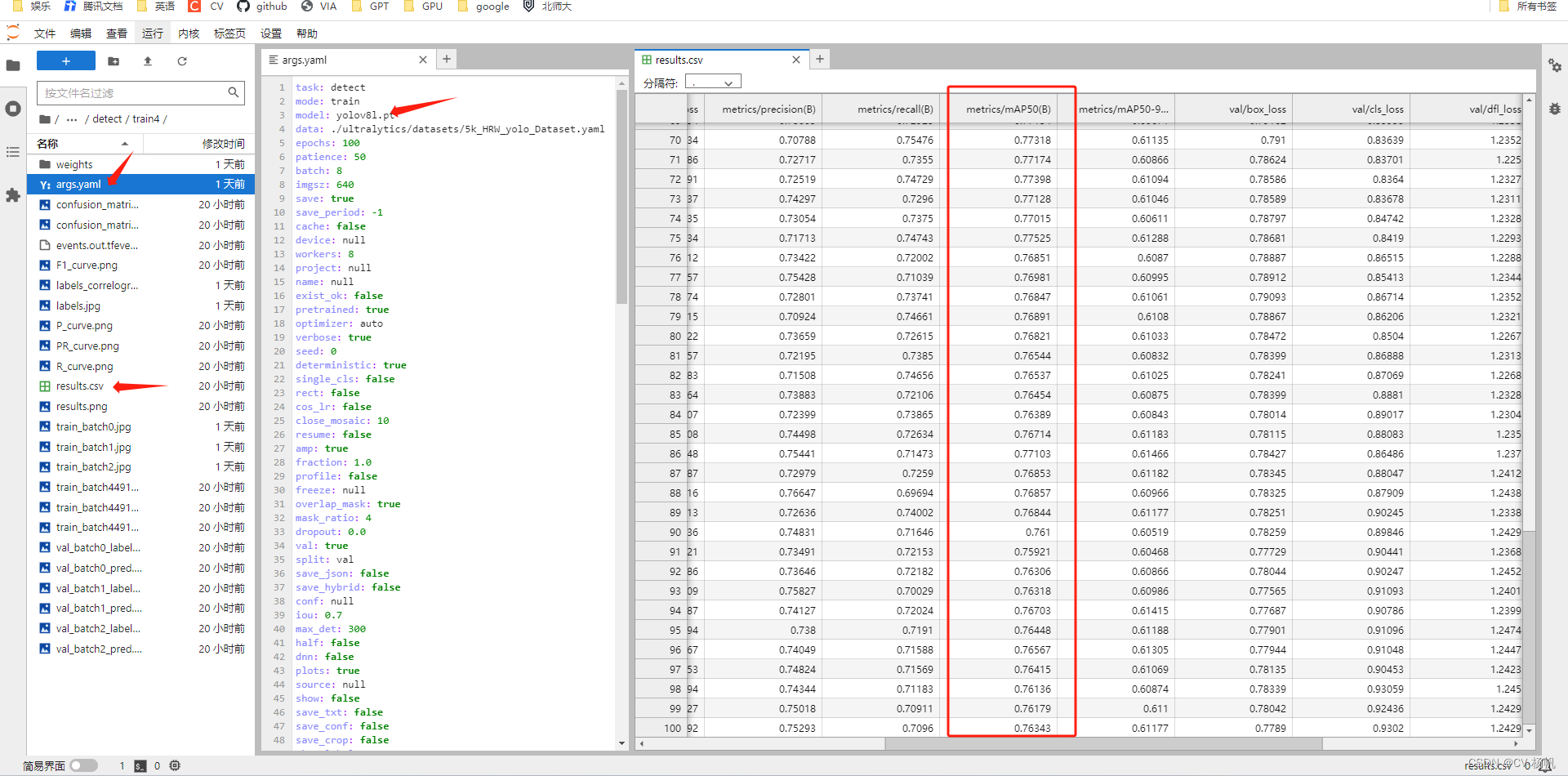The height and width of the screenshot is (776, 1568).
Task: Open the weights folder
Action: tap(141, 164)
